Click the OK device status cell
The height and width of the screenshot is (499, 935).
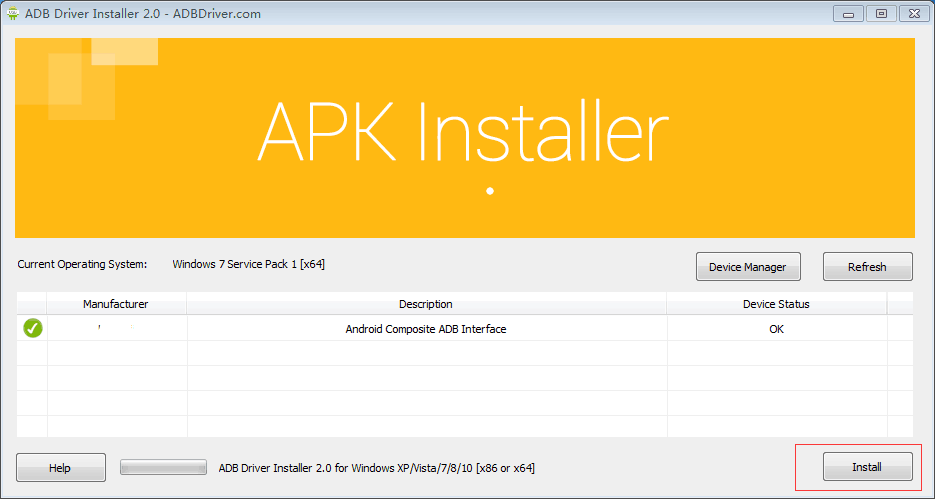[776, 328]
